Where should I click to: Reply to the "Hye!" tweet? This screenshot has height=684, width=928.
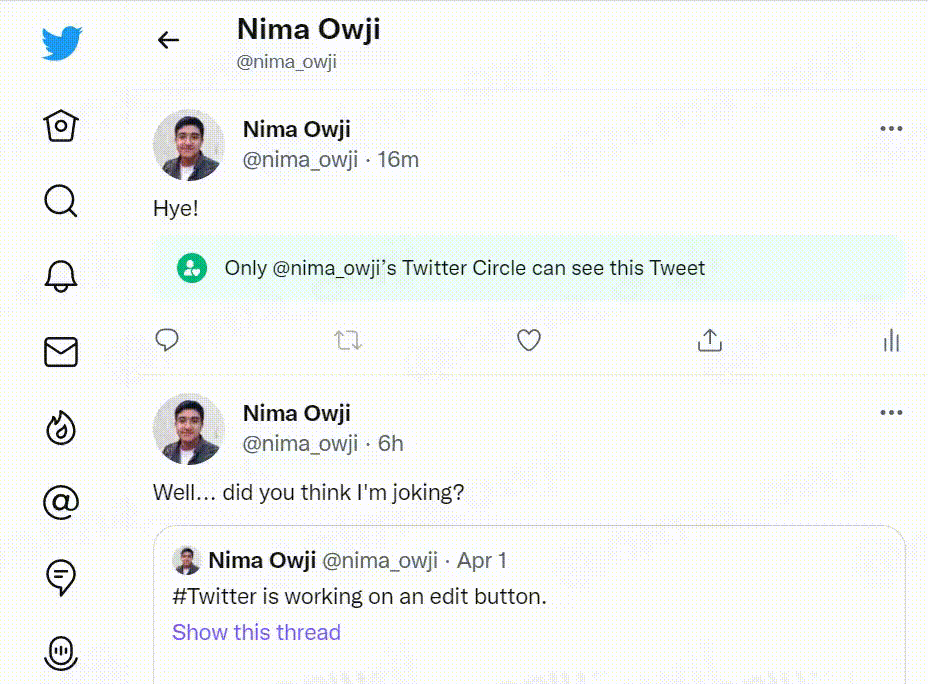coord(167,341)
